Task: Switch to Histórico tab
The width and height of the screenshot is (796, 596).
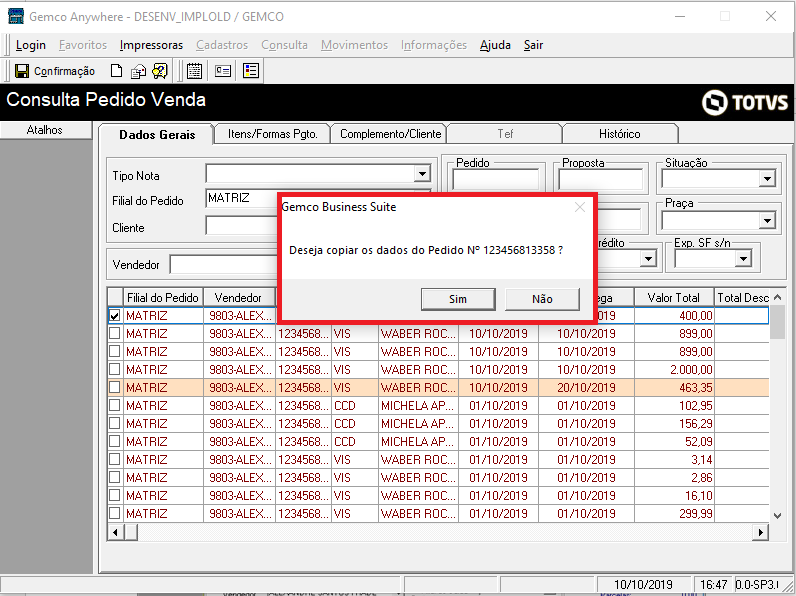Action: pos(619,134)
